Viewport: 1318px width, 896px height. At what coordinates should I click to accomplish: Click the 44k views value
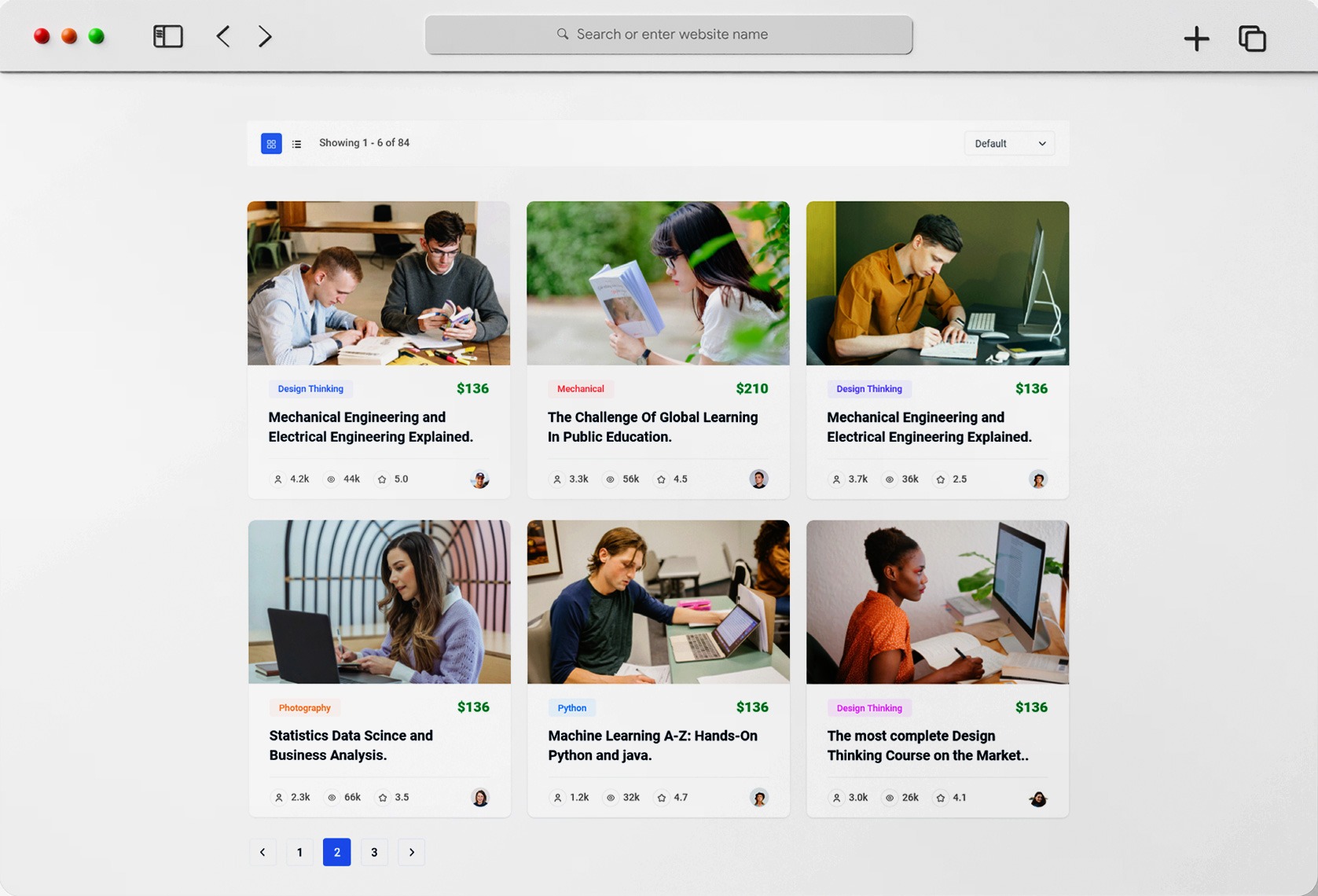pos(351,479)
